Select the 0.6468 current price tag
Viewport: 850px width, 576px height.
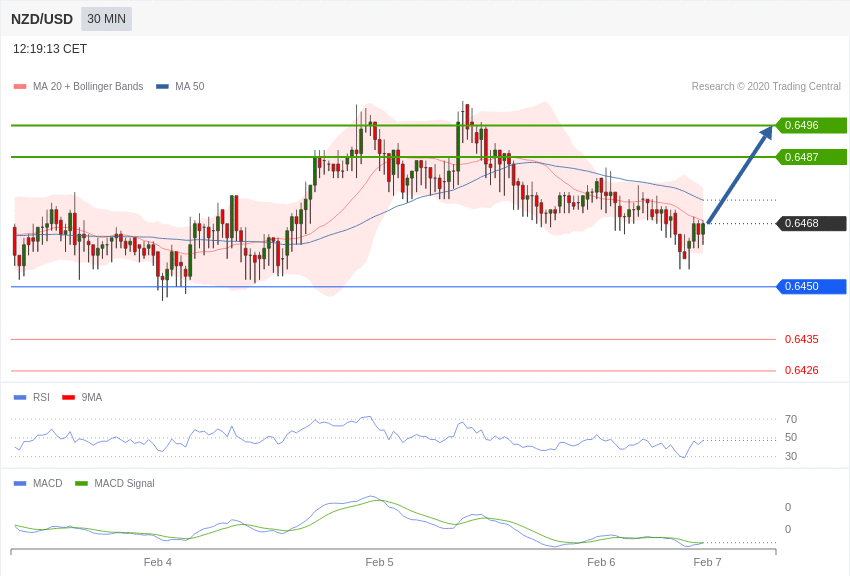[811, 223]
